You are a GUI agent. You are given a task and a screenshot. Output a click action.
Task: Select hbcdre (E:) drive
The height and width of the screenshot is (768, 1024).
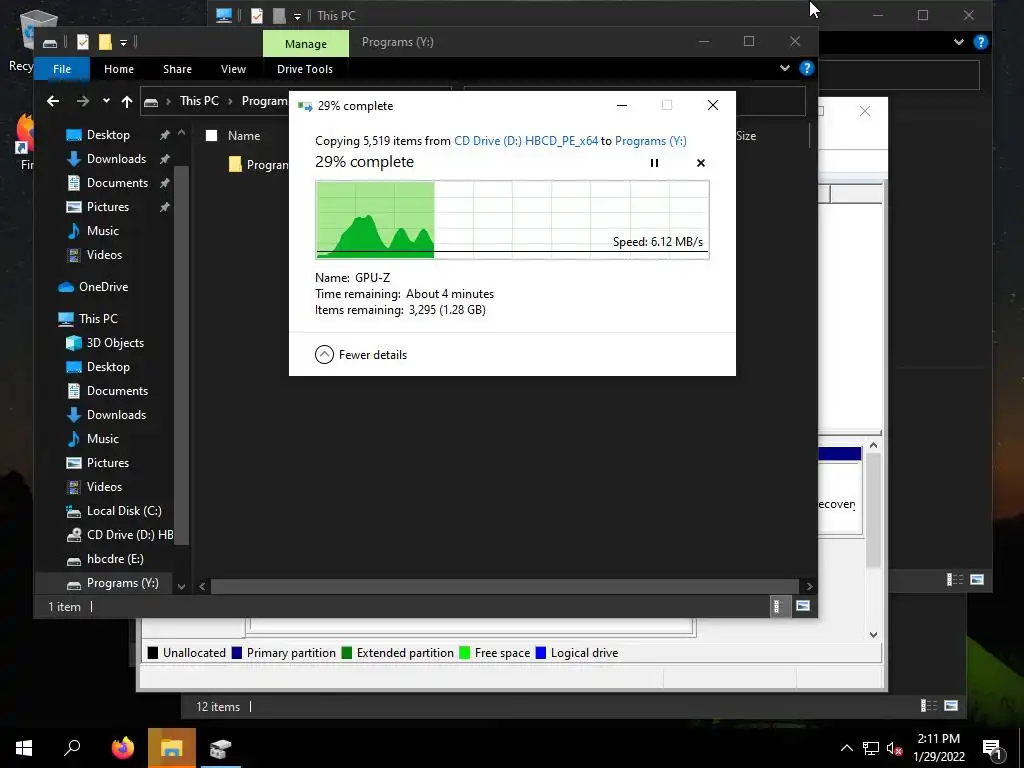click(115, 560)
